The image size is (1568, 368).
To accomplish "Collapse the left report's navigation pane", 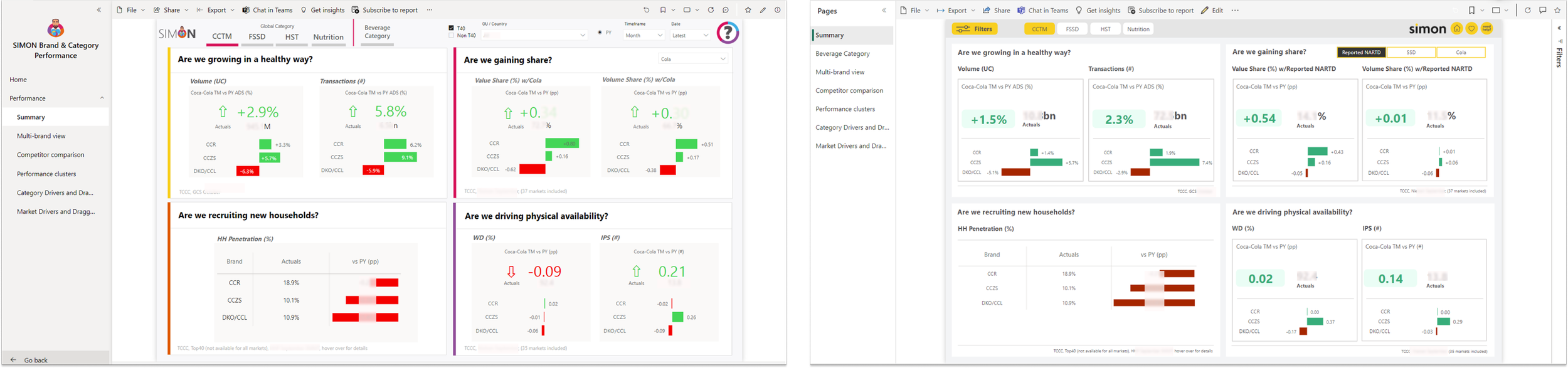I will tap(99, 10).
